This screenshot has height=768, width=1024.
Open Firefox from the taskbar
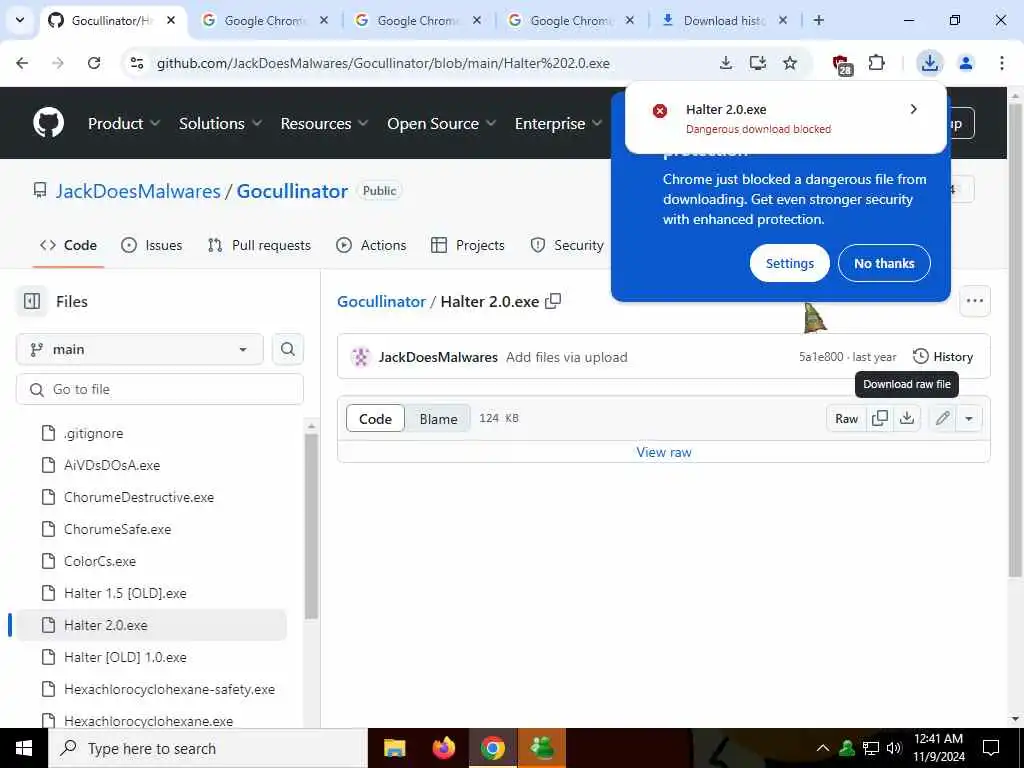tap(443, 748)
